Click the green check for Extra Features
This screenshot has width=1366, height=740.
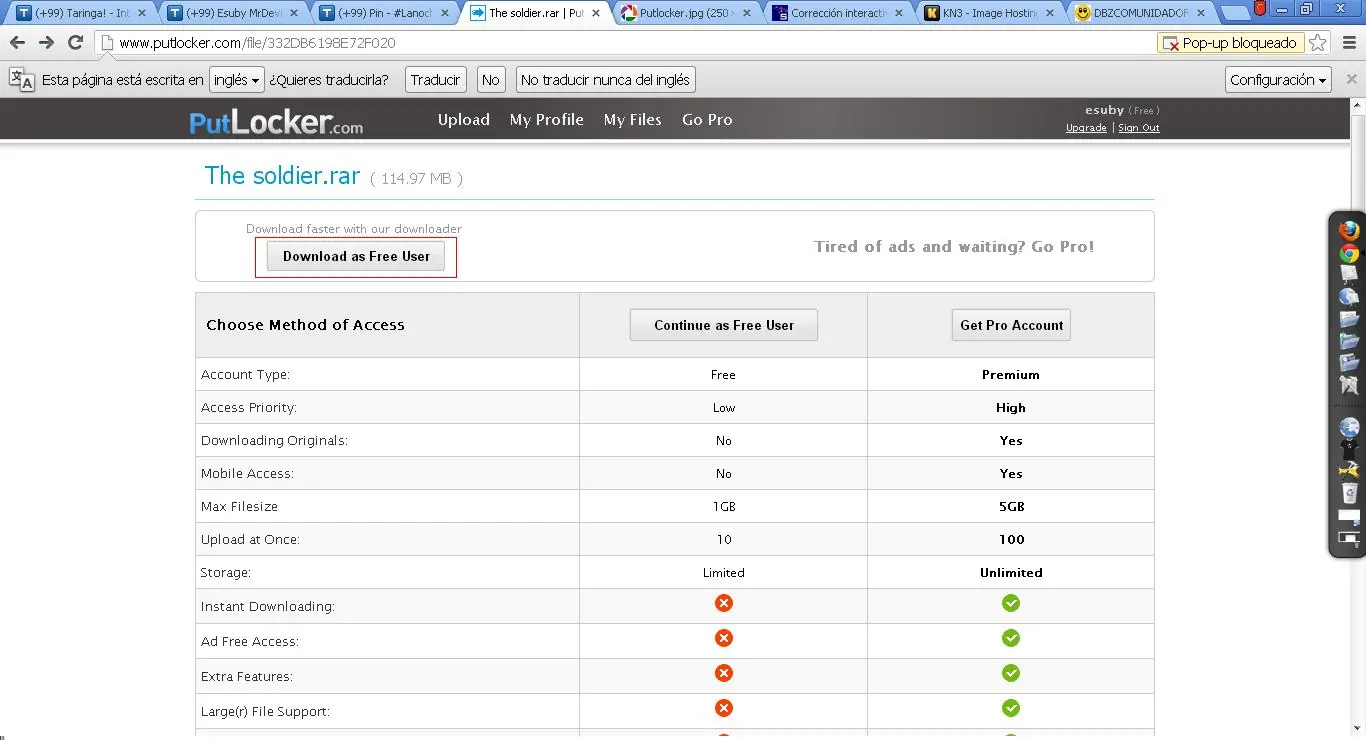[1011, 673]
